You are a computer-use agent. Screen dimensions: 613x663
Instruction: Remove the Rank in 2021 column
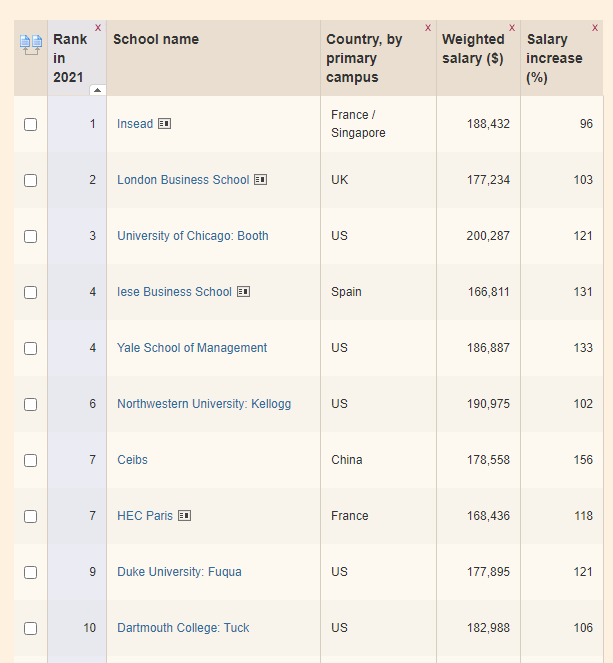98,28
